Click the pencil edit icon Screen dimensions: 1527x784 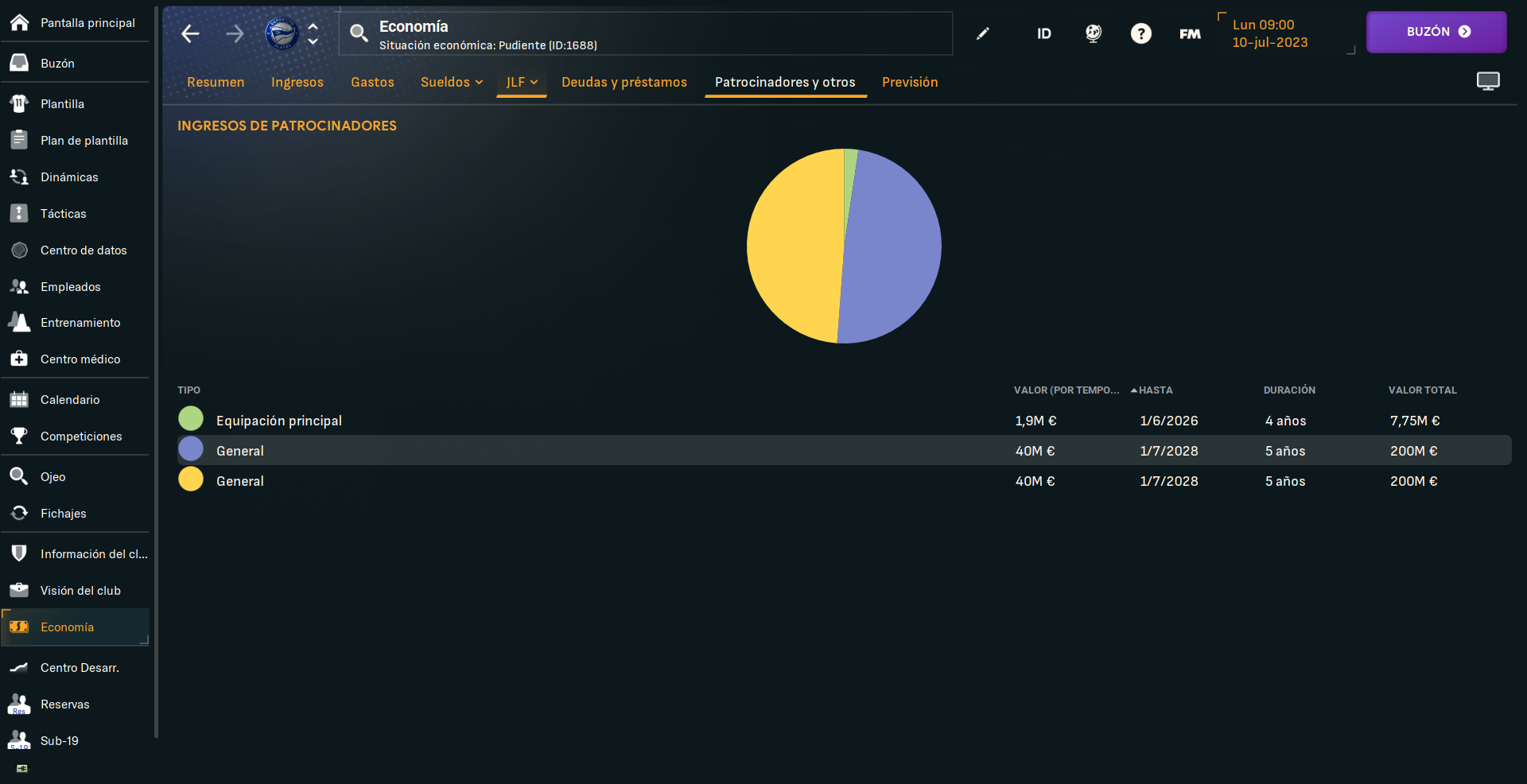click(983, 33)
